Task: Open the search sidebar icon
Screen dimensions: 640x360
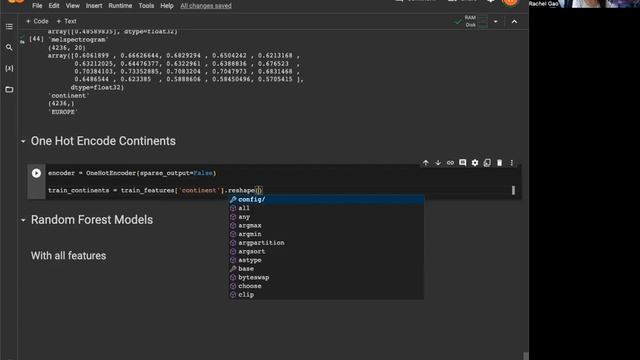Action: pos(9,47)
